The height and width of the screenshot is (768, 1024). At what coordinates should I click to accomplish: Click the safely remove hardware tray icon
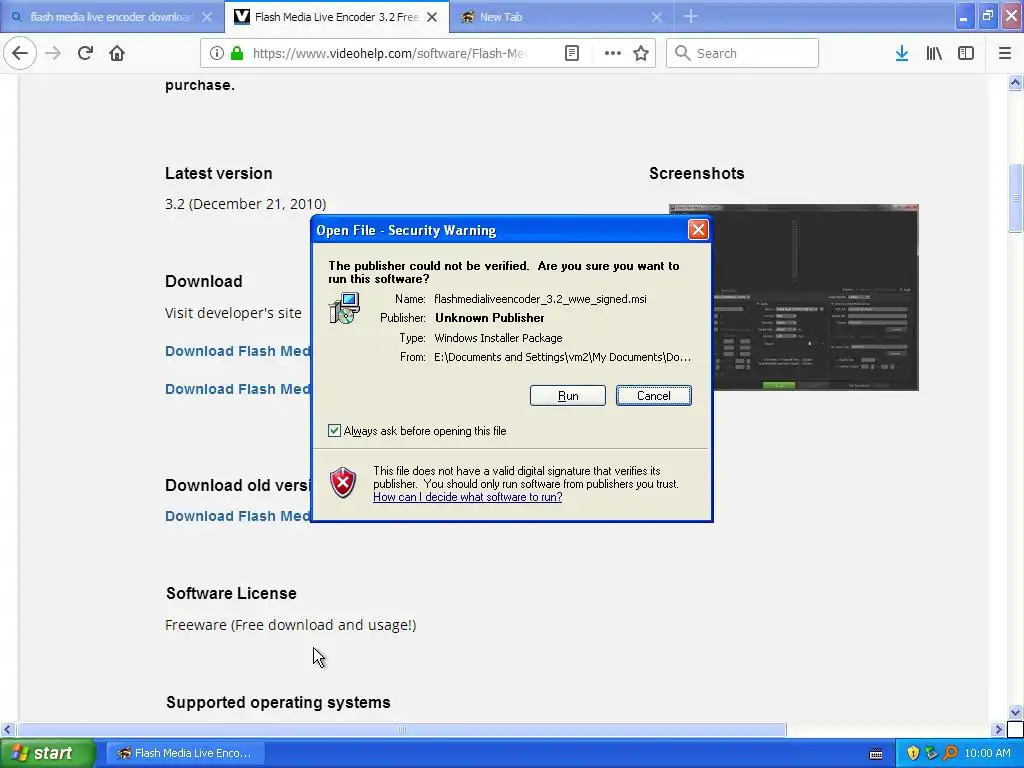click(x=931, y=753)
